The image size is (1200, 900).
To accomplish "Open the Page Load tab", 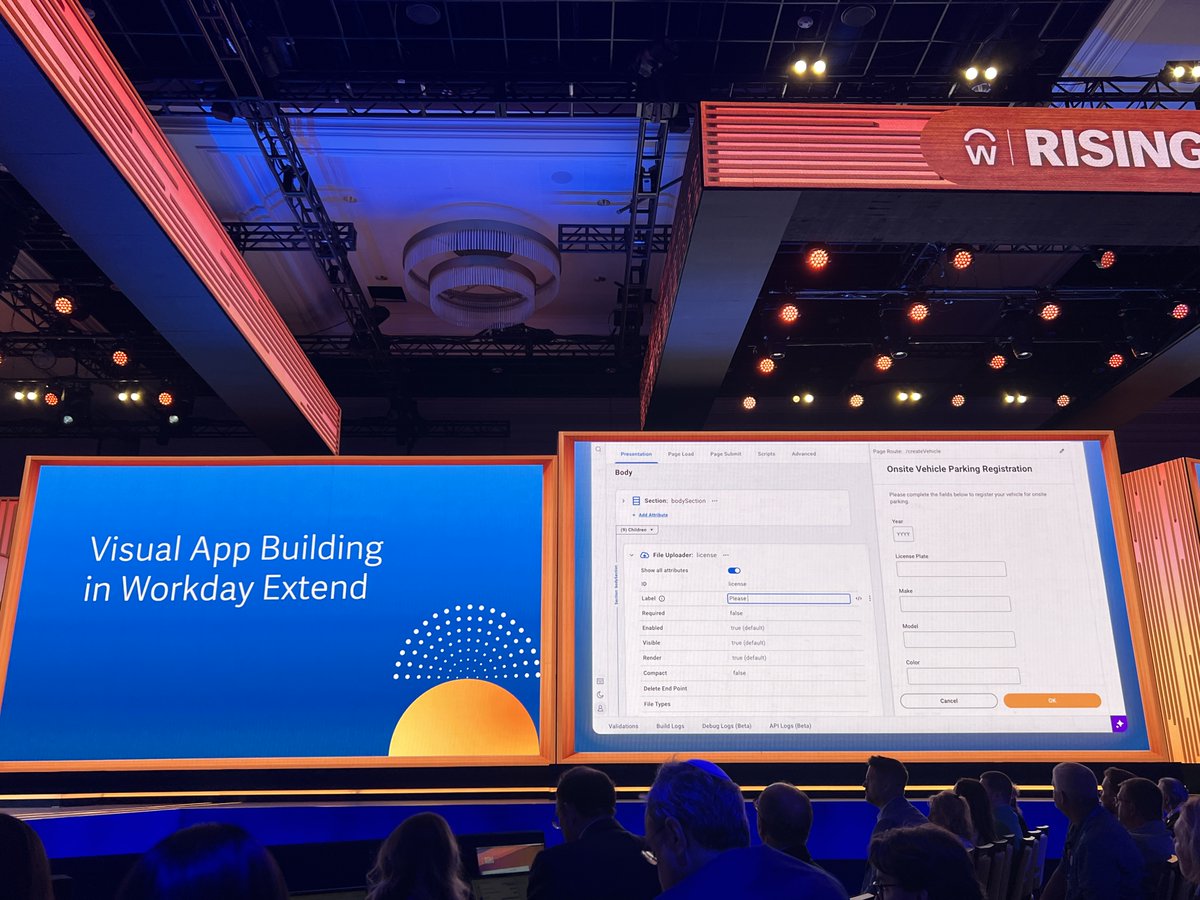I will click(x=681, y=454).
